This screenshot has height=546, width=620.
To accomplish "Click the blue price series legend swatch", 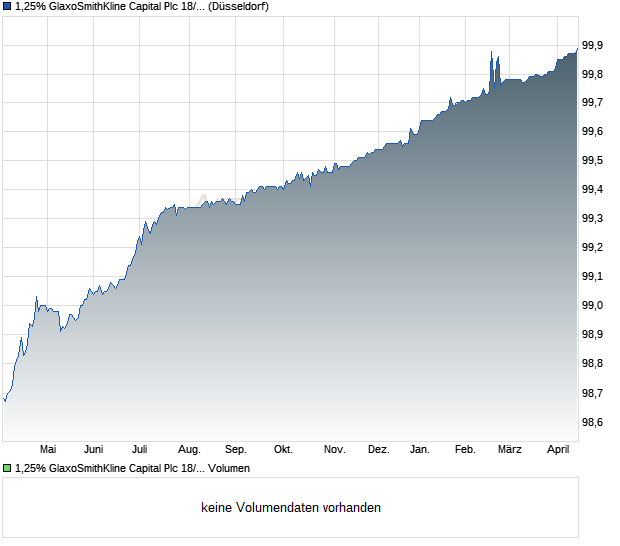I will pos(7,6).
